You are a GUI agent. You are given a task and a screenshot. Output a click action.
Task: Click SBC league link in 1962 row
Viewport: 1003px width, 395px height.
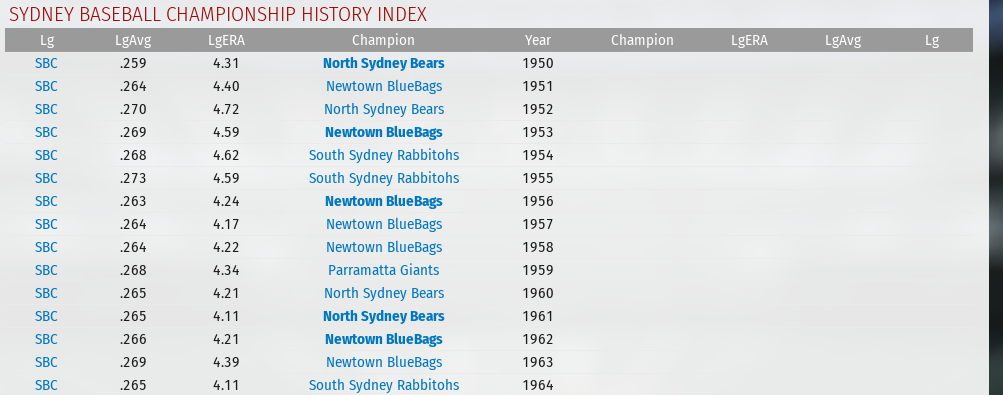click(46, 339)
